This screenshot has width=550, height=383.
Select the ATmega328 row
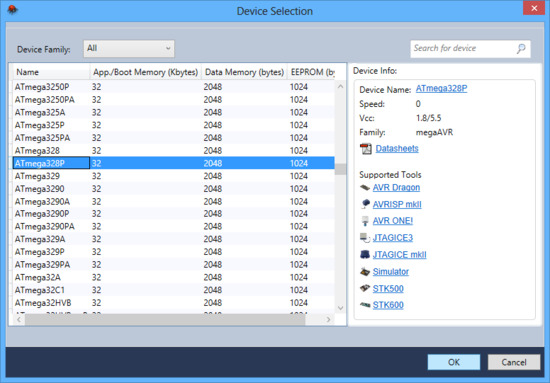tap(174, 150)
